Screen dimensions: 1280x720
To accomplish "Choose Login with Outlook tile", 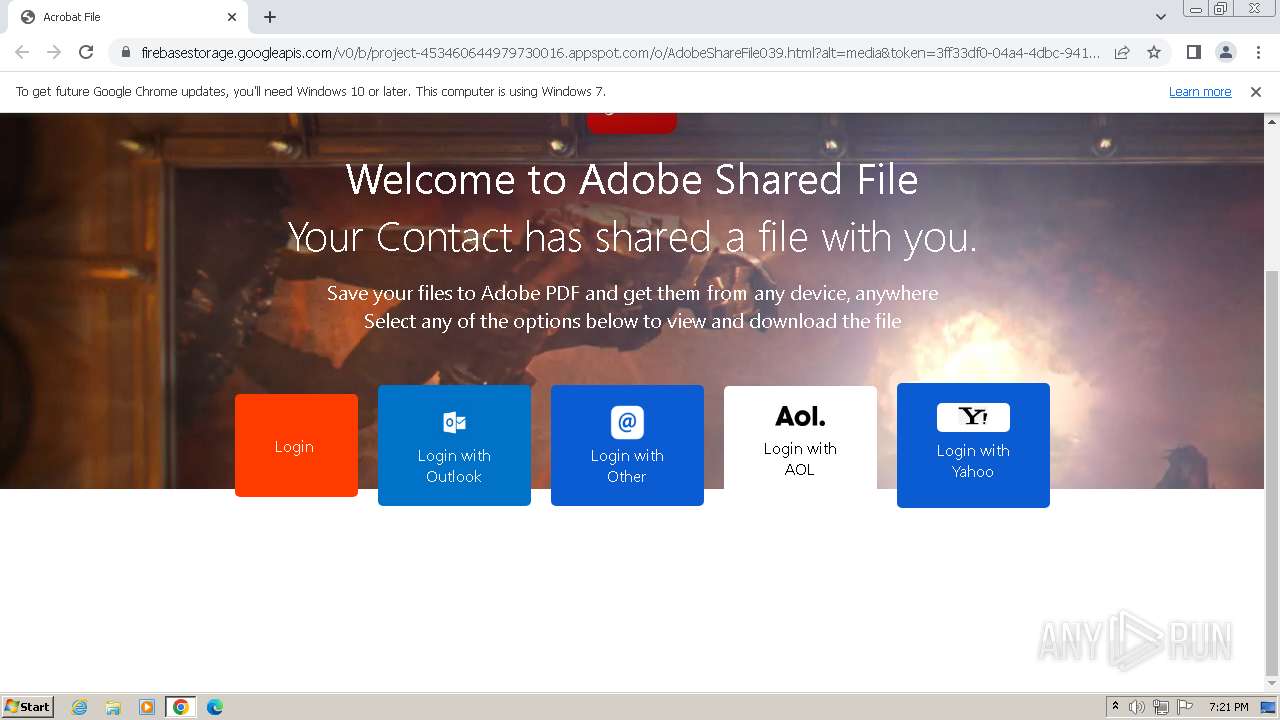I will (454, 445).
